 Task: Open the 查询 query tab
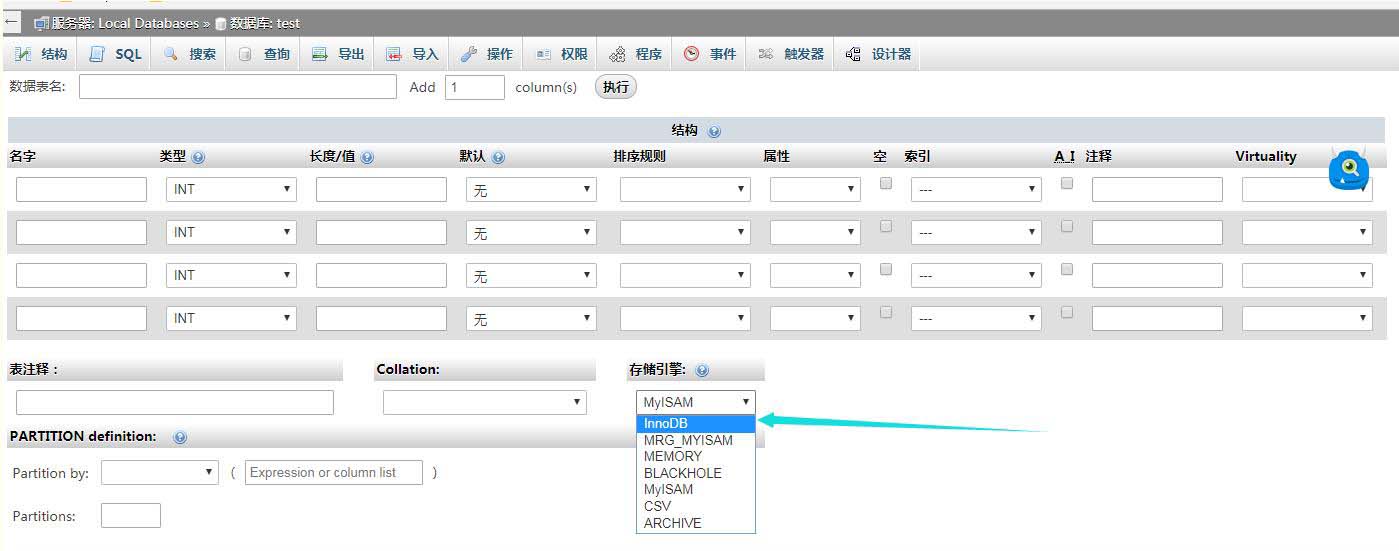264,54
